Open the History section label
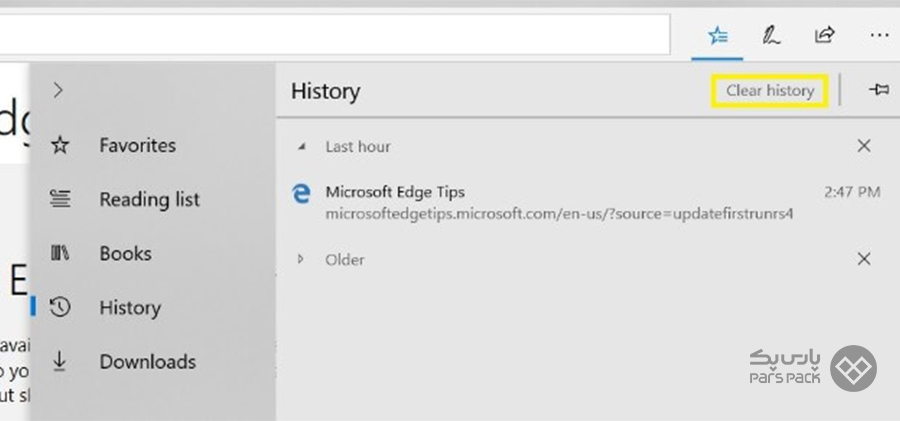This screenshot has width=900, height=421. click(130, 308)
